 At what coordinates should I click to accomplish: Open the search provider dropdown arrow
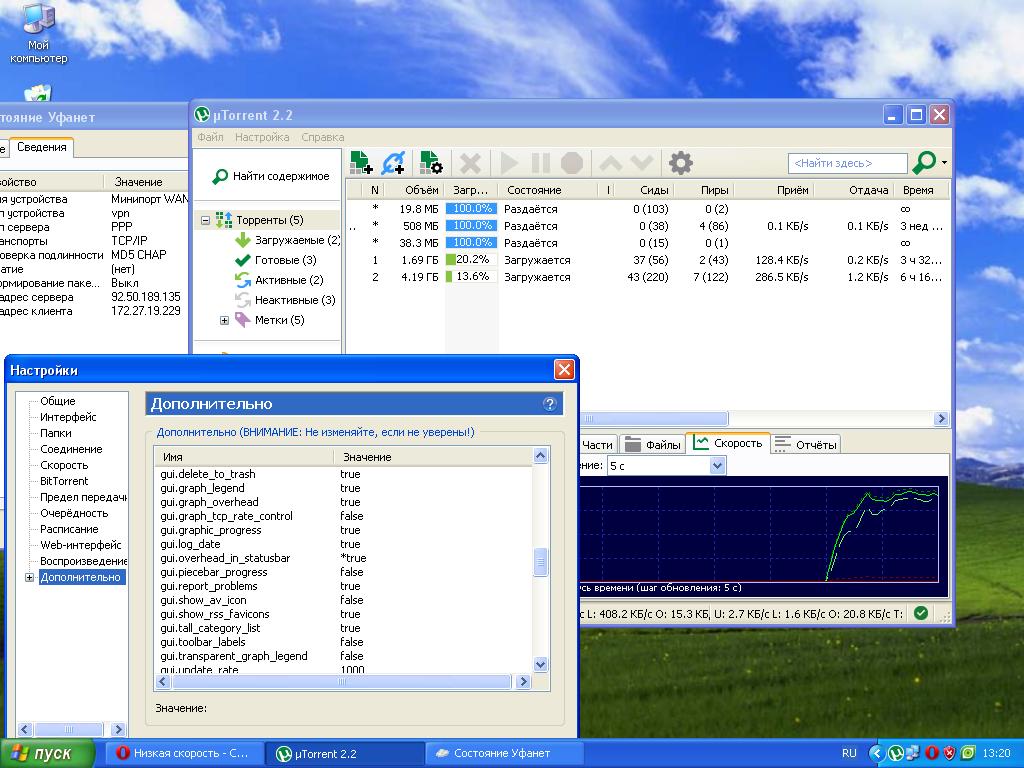point(944,163)
